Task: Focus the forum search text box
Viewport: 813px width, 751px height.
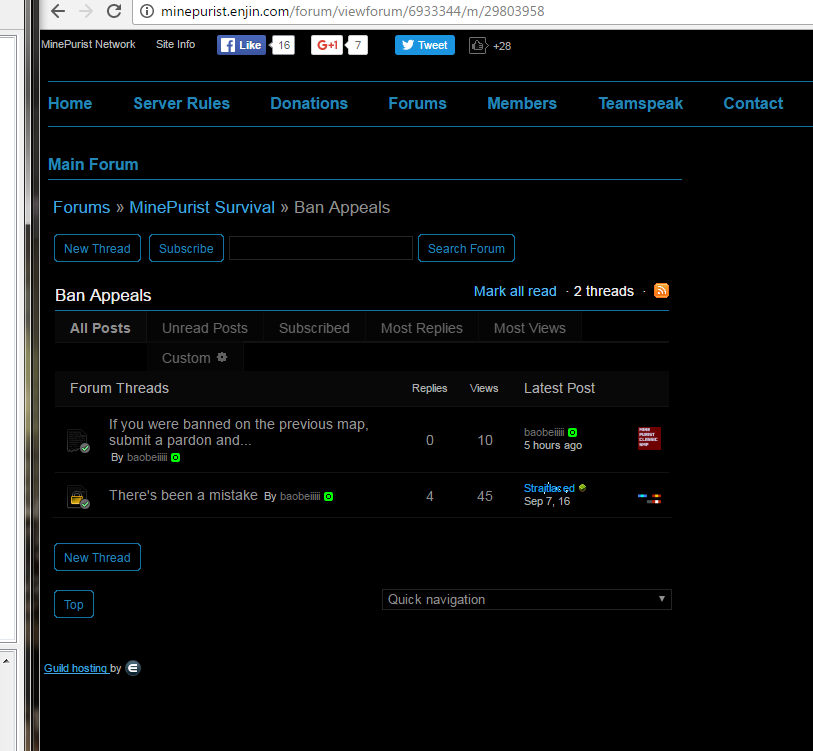Action: click(321, 248)
